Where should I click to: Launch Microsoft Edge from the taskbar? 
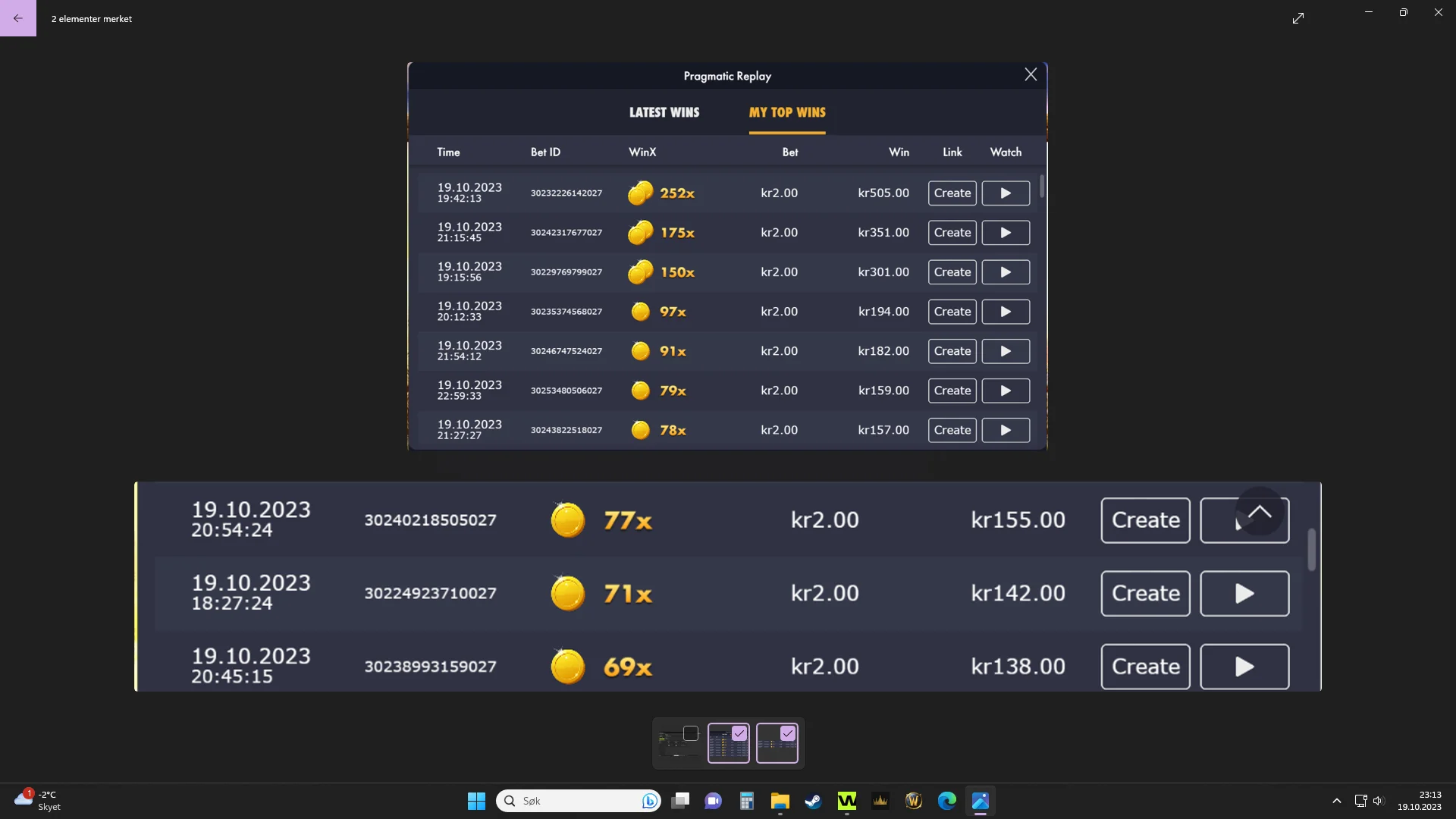pos(947,801)
